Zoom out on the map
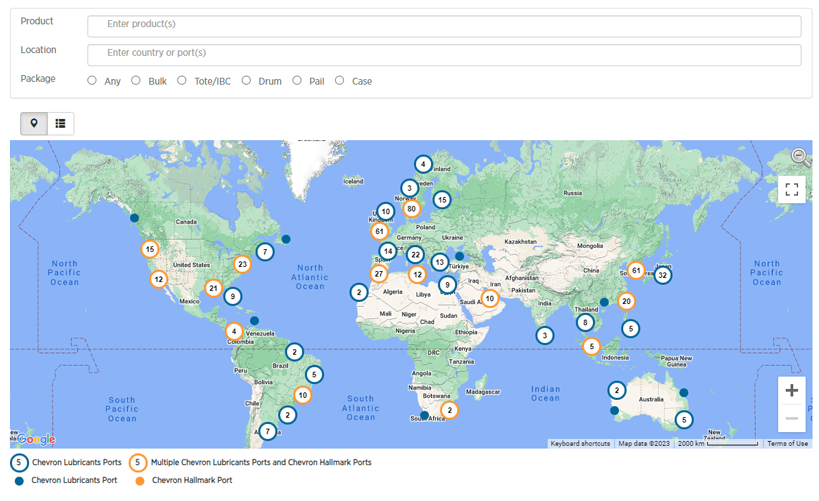Image resolution: width=819 pixels, height=501 pixels. [791, 418]
